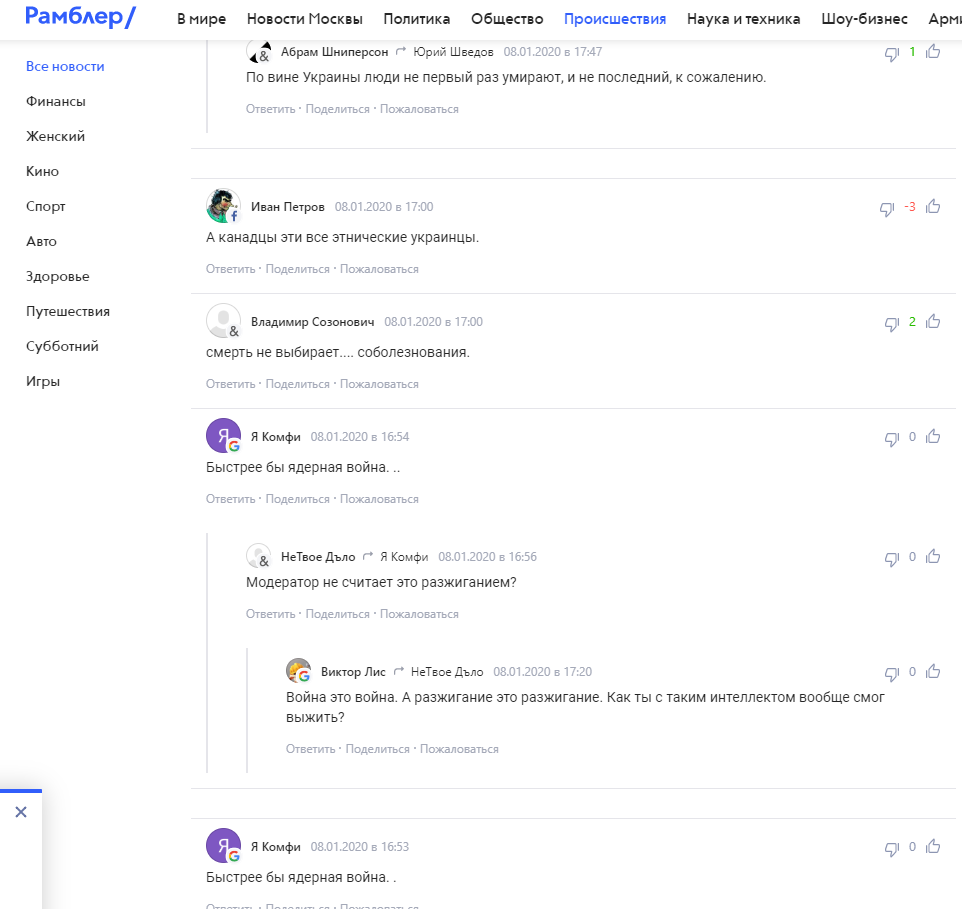Reply to Я Комфи's 16:54 comment
962x909 pixels.
tap(231, 499)
